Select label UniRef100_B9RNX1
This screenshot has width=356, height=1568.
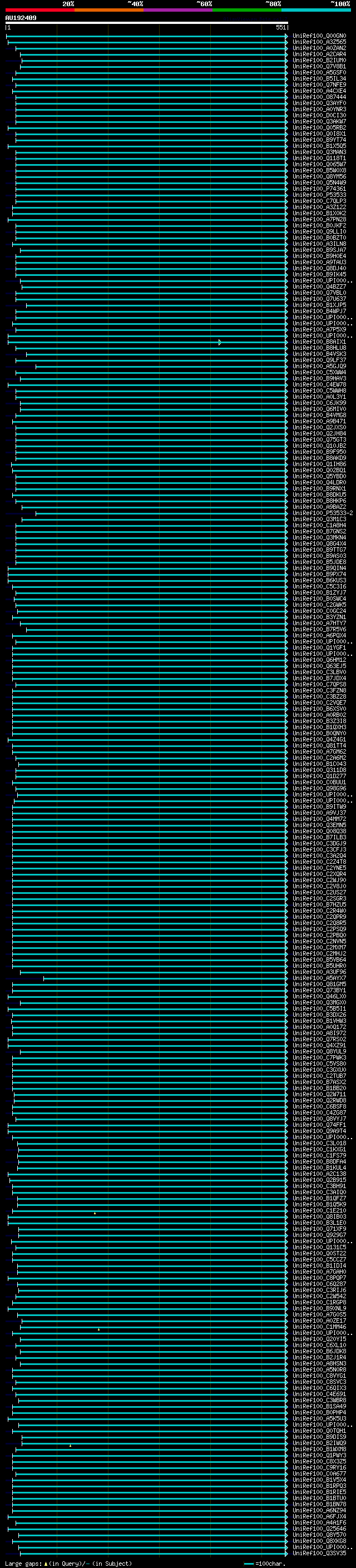pyautogui.click(x=319, y=489)
